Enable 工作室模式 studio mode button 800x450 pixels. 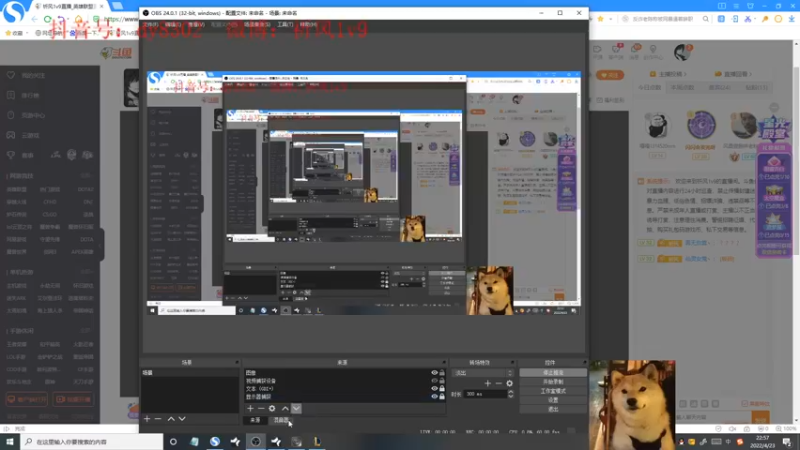pyautogui.click(x=553, y=391)
